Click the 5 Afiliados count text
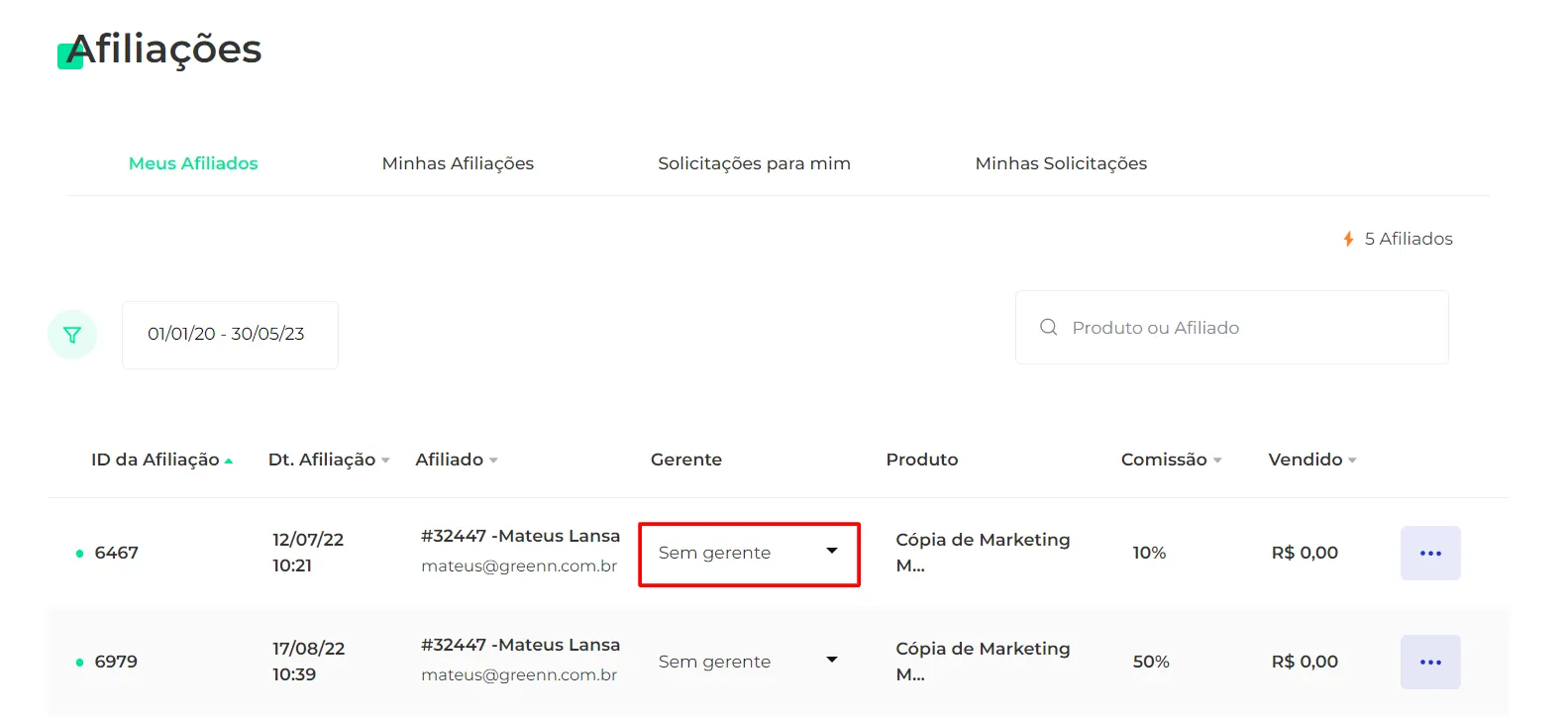Screen dimensions: 1568x719 pyautogui.click(x=1409, y=239)
